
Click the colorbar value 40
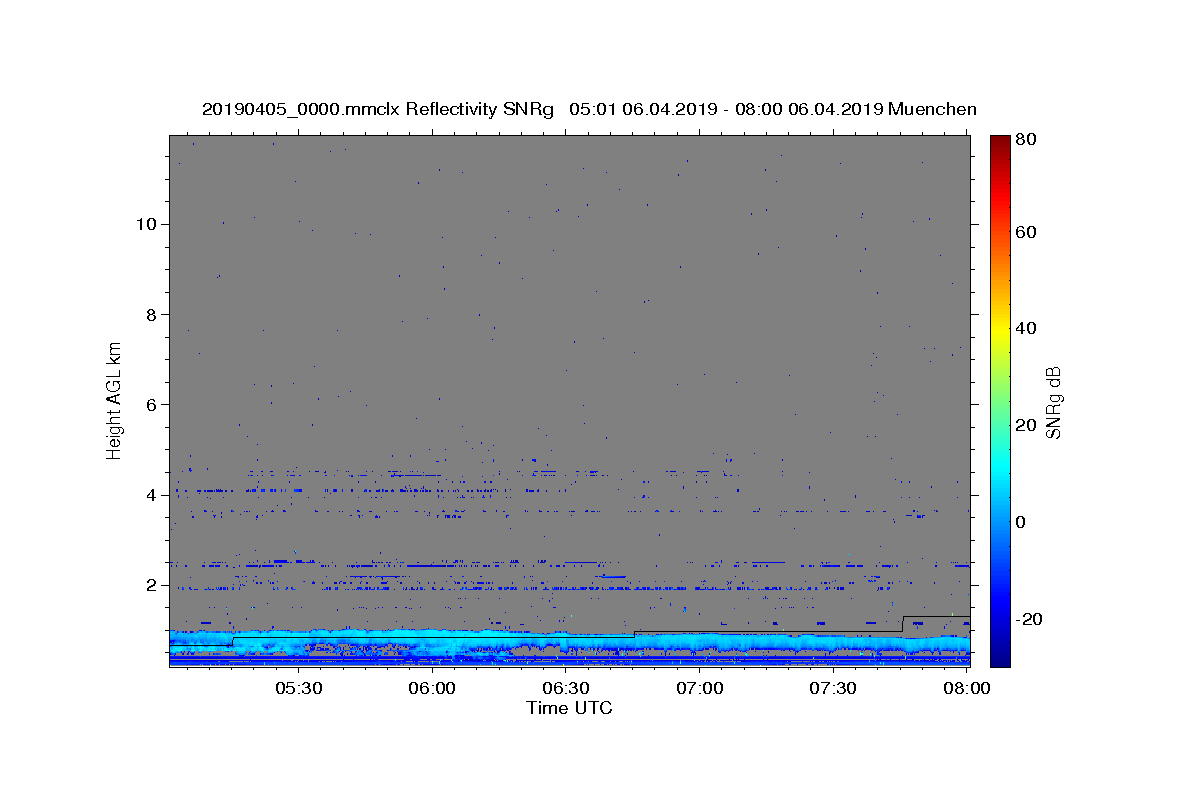tap(1025, 328)
